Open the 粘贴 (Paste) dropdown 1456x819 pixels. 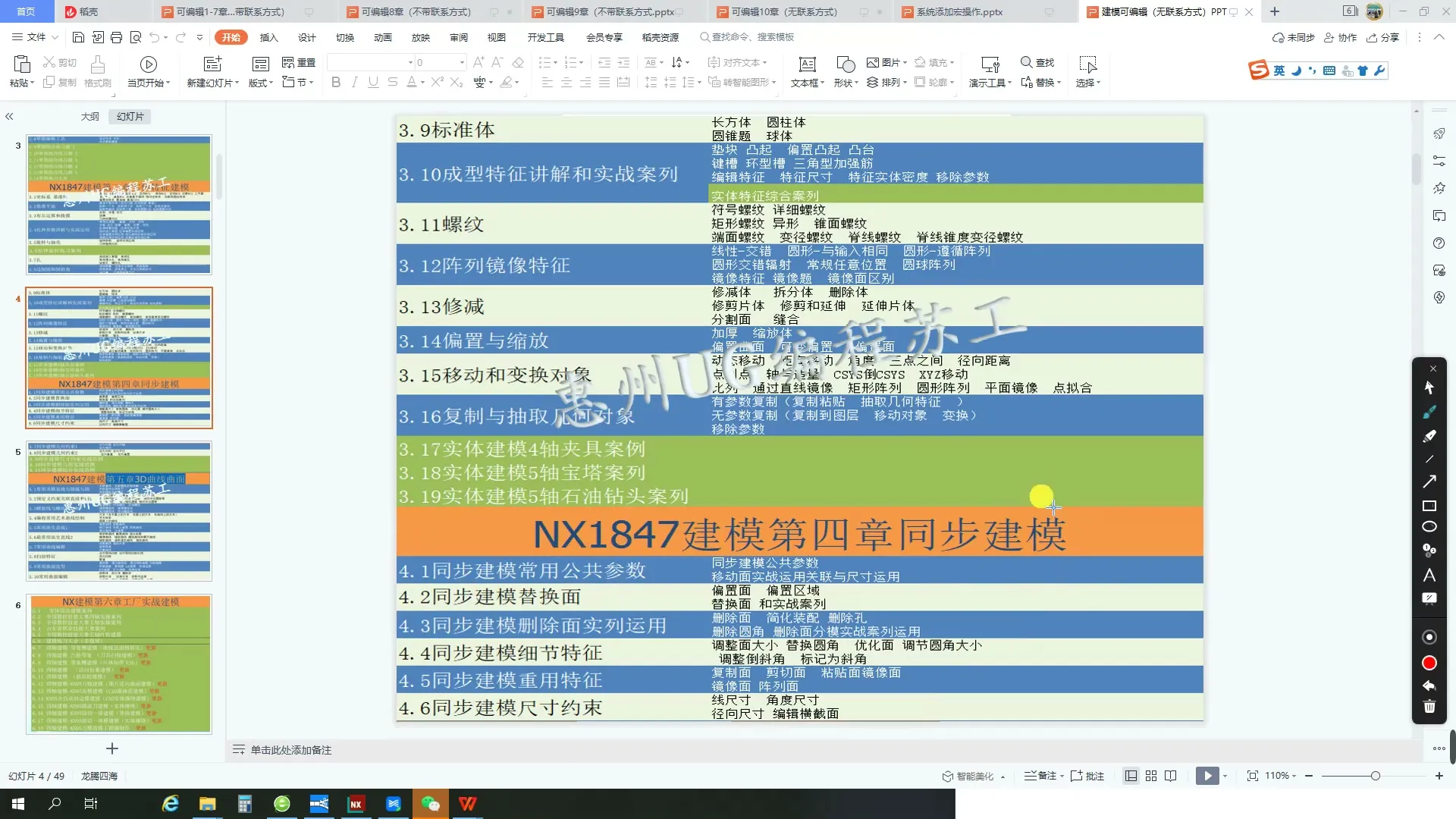(31, 83)
